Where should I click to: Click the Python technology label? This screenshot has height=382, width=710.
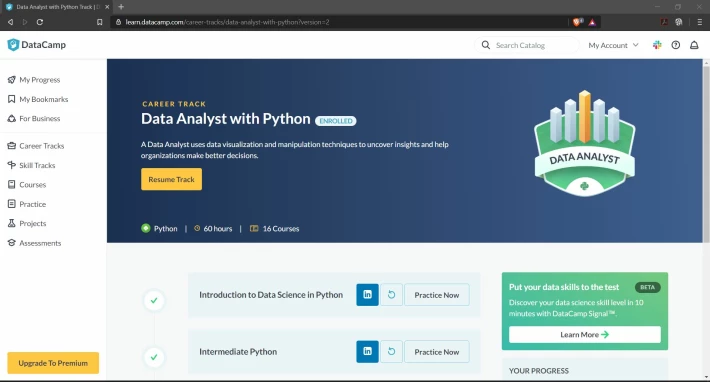(x=165, y=229)
